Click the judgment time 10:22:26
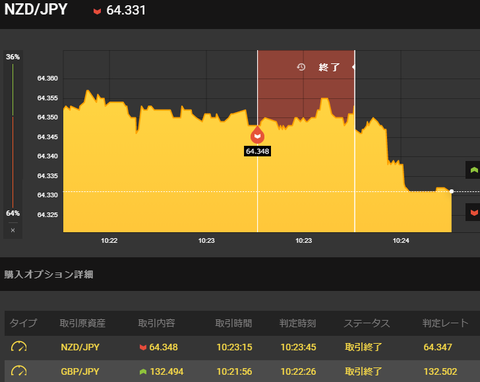Image resolution: width=480 pixels, height=382 pixels. point(298,372)
